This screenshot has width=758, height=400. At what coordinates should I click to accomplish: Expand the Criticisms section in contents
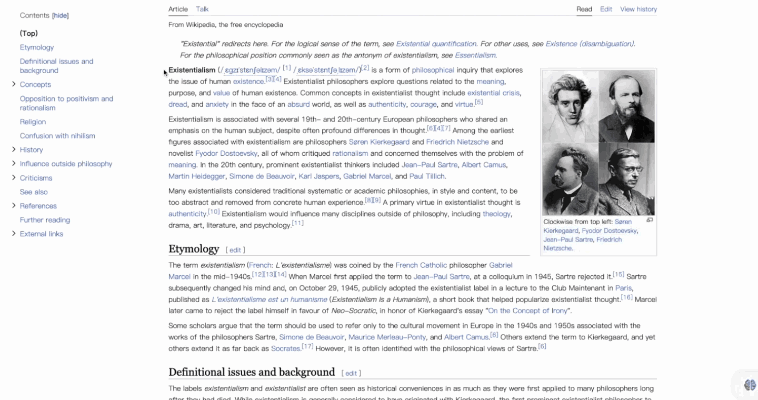[x=14, y=178]
